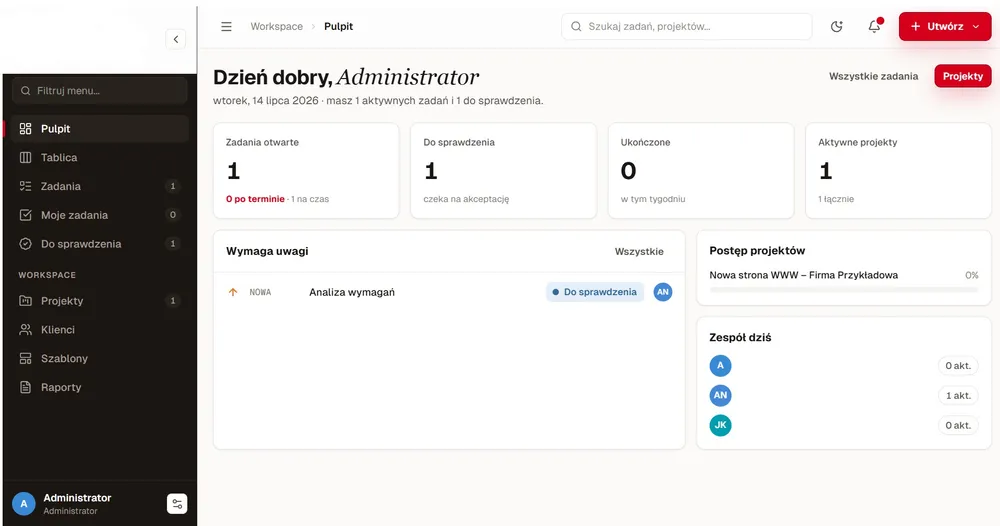Click Nowa strona WWW – Firma Przykładowa project
Image resolution: width=1000 pixels, height=526 pixels.
pyautogui.click(x=804, y=275)
